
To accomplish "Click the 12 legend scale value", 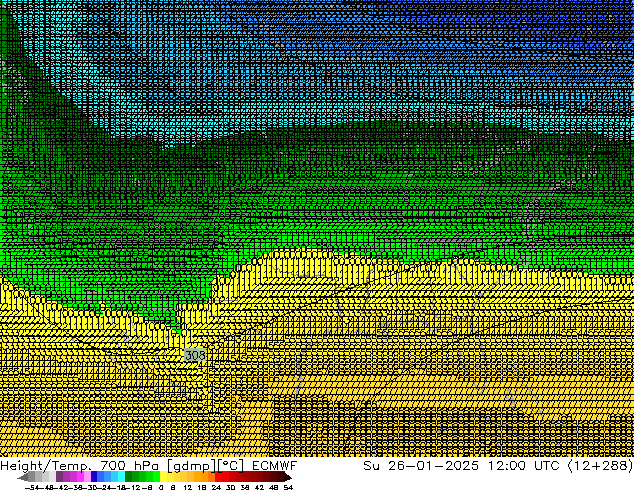I will click(188, 487).
